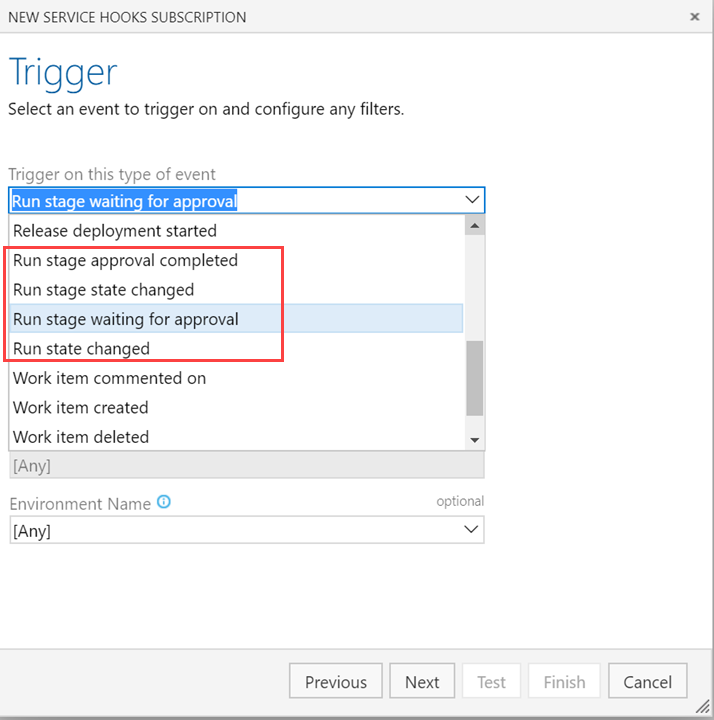Viewport: 714px width, 720px height.
Task: Choose "Work item deleted" option
Action: (81, 437)
